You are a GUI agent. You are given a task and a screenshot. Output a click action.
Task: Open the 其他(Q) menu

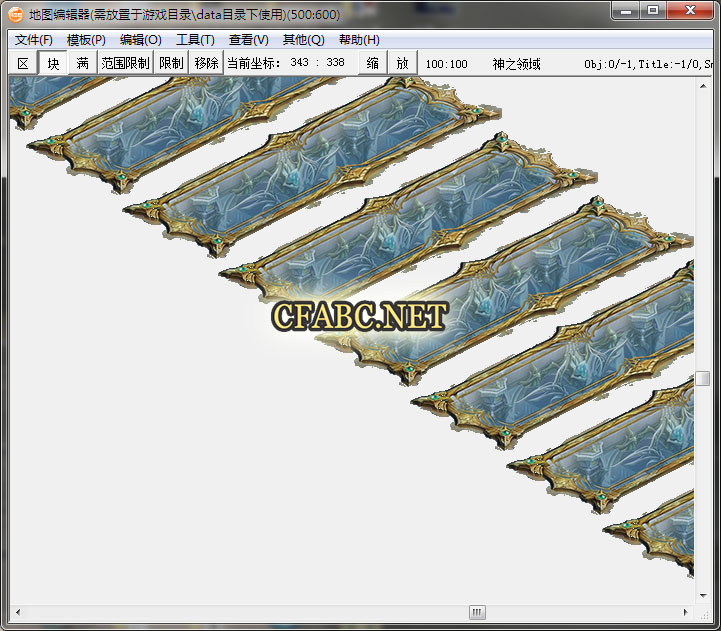point(303,40)
